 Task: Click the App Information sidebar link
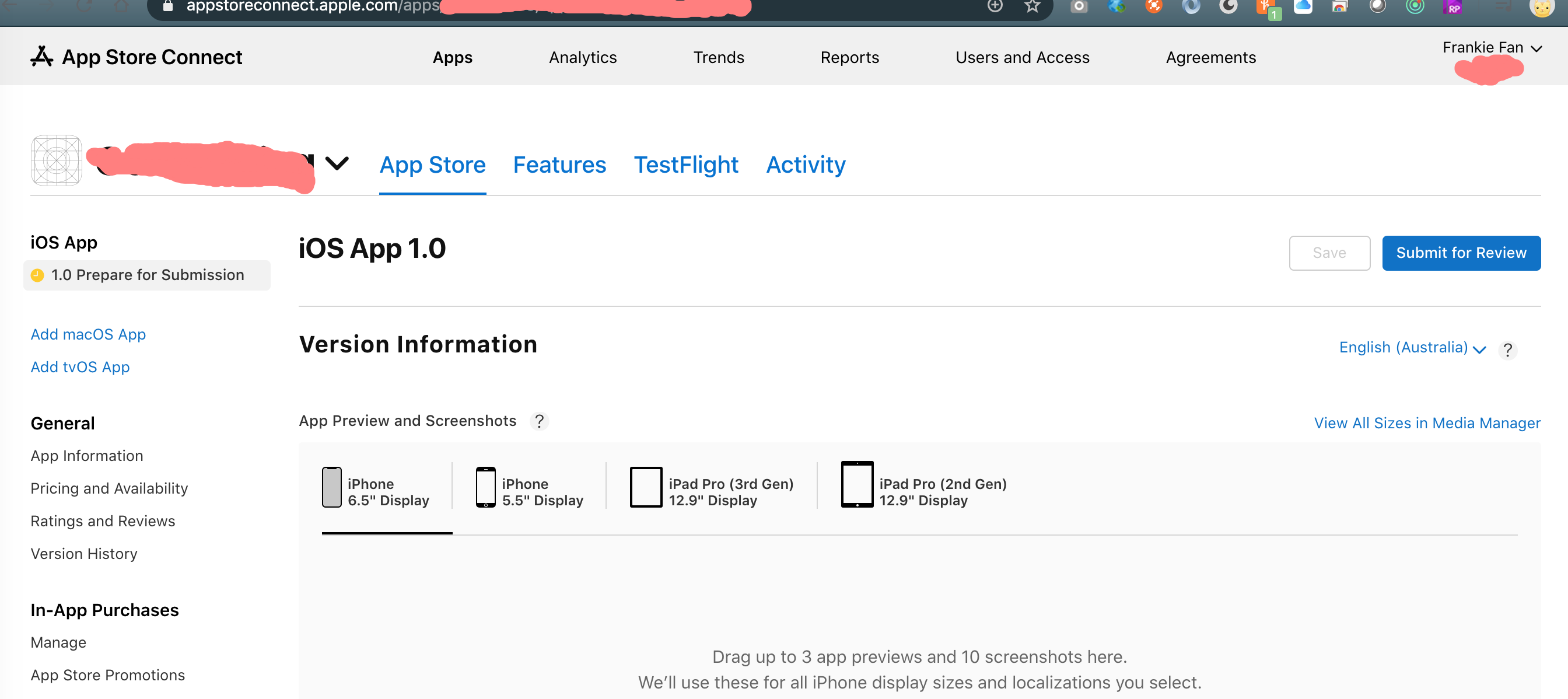[x=86, y=456]
